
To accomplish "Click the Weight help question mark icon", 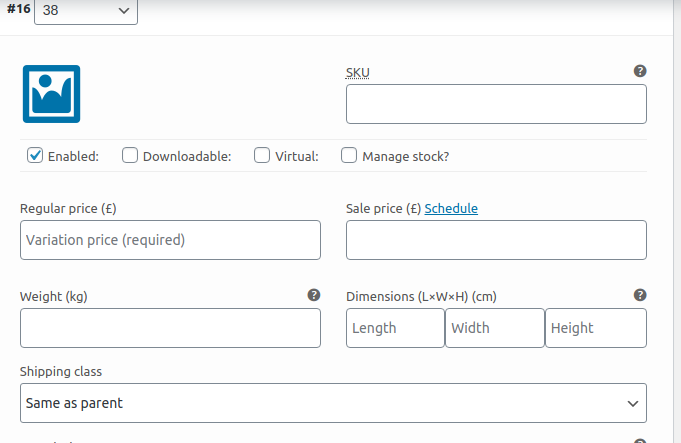I will point(314,295).
